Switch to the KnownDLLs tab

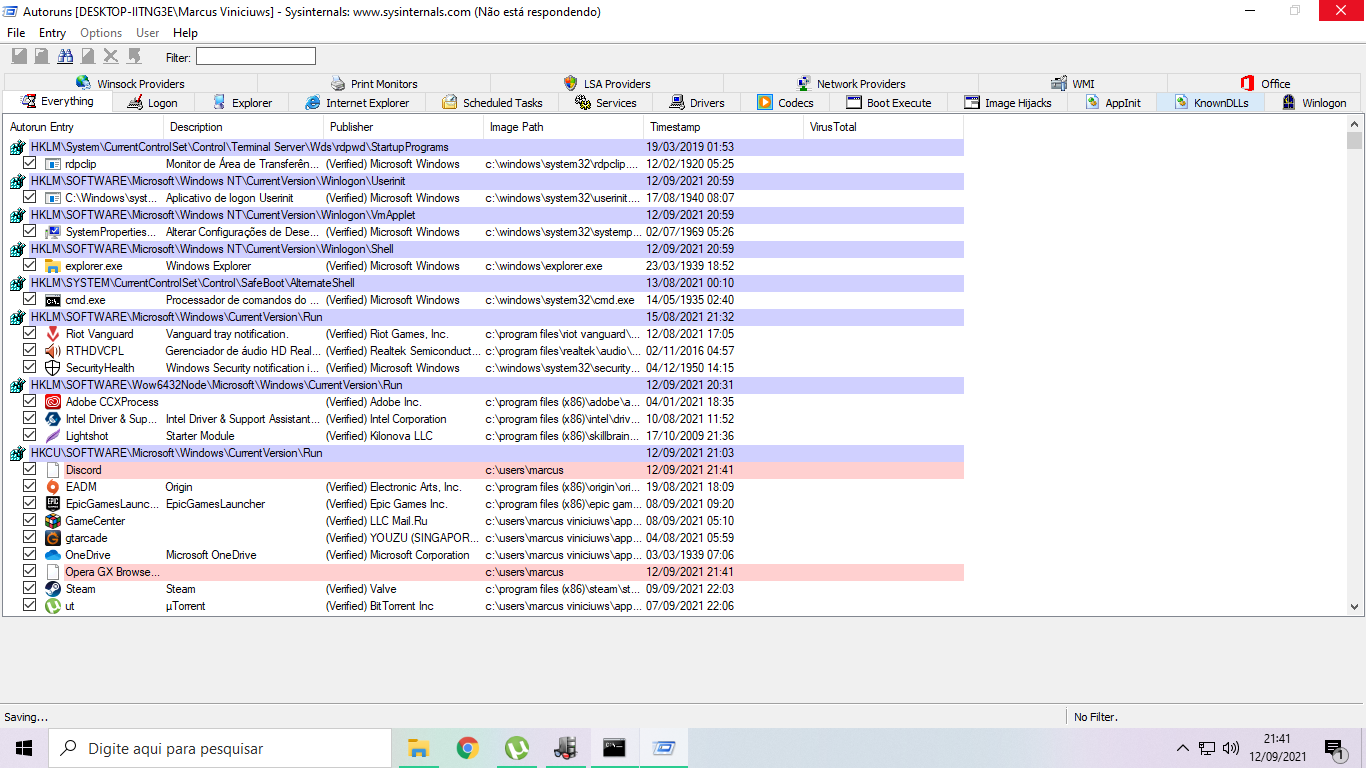[x=1212, y=103]
